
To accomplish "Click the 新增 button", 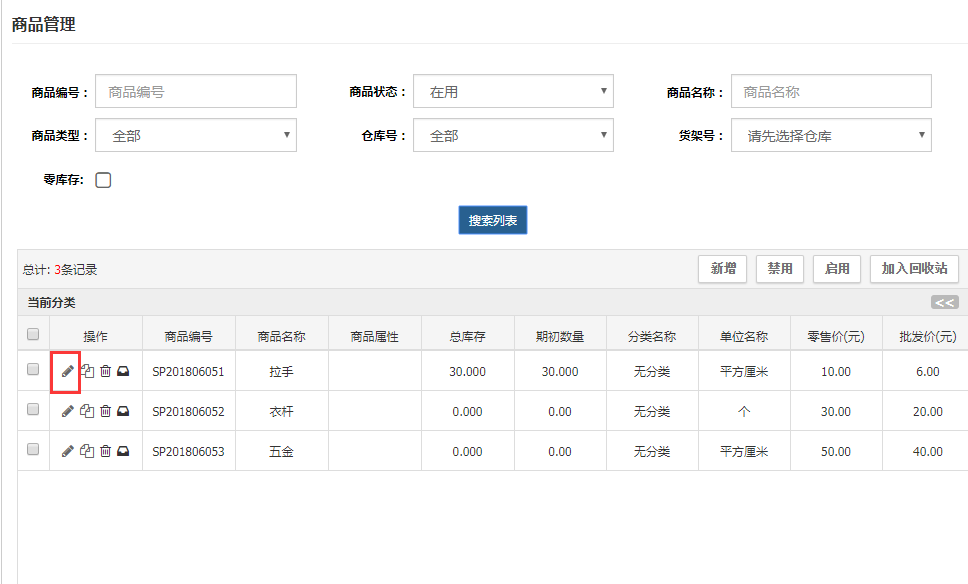I will pyautogui.click(x=722, y=269).
